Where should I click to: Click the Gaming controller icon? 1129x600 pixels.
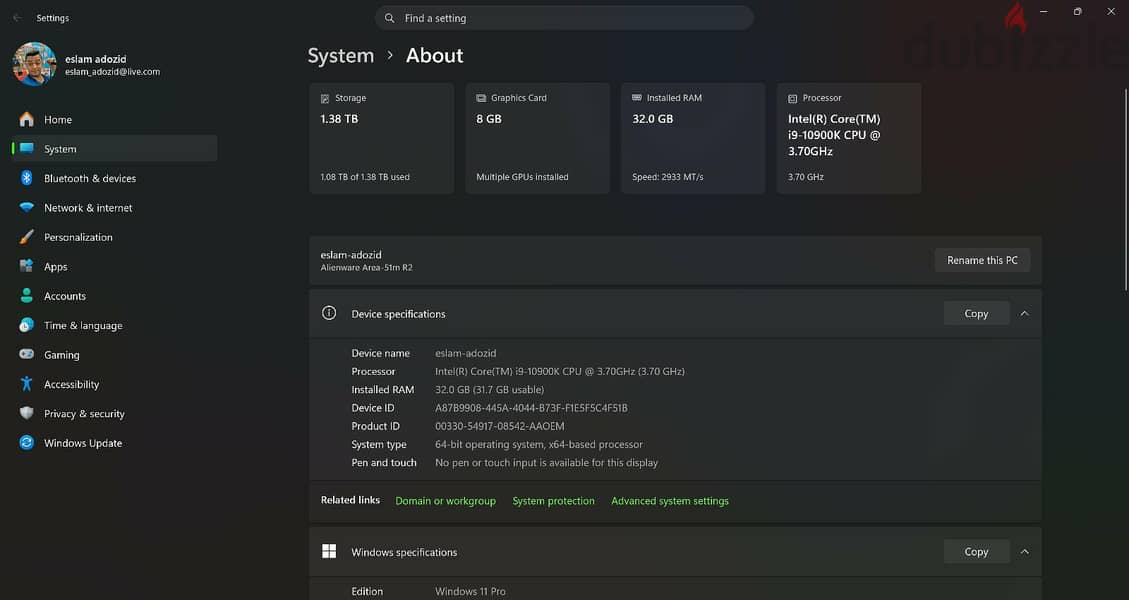[x=27, y=354]
